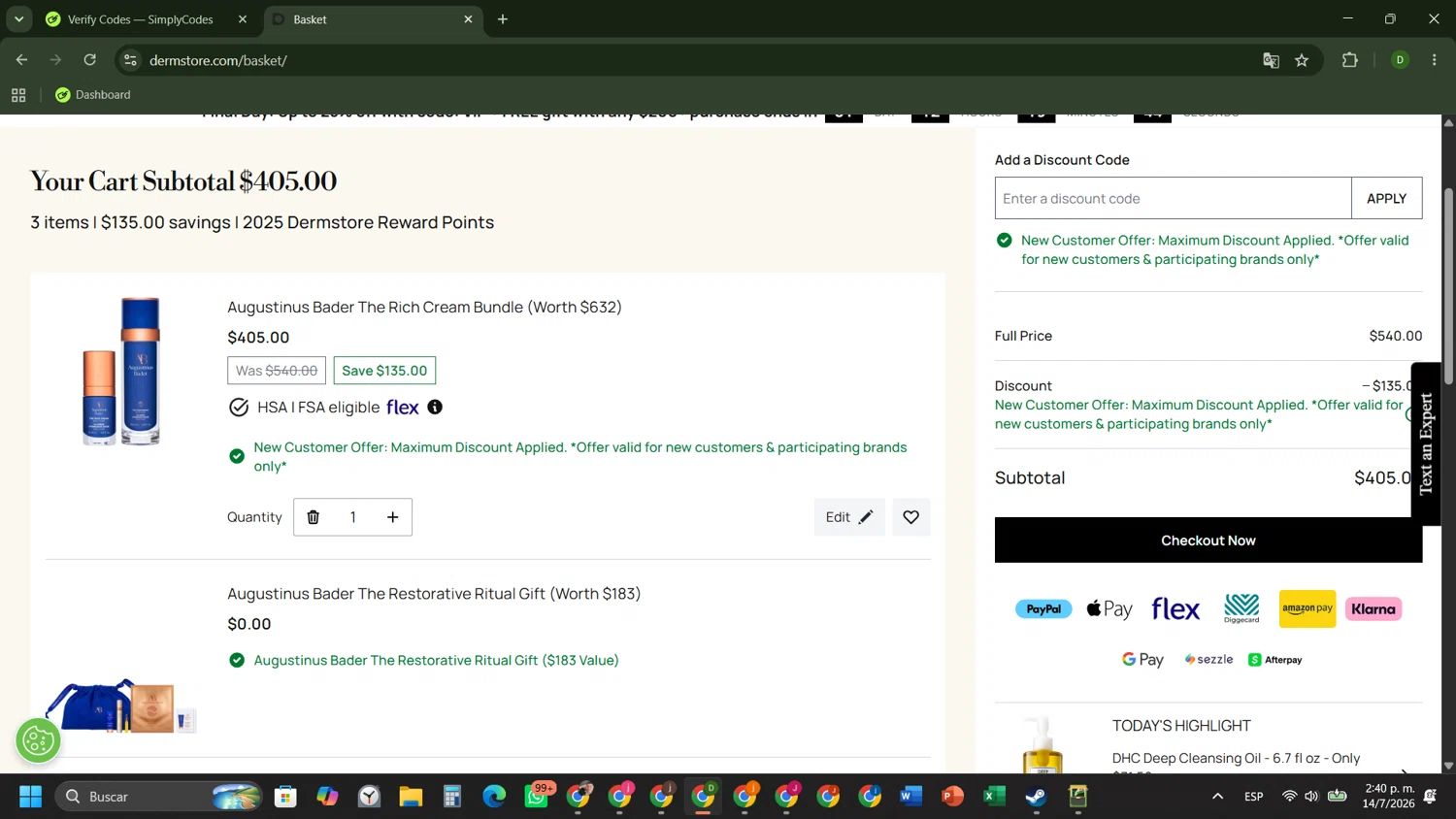Open Restorative Ritual Gift thumbnail

tap(121, 705)
